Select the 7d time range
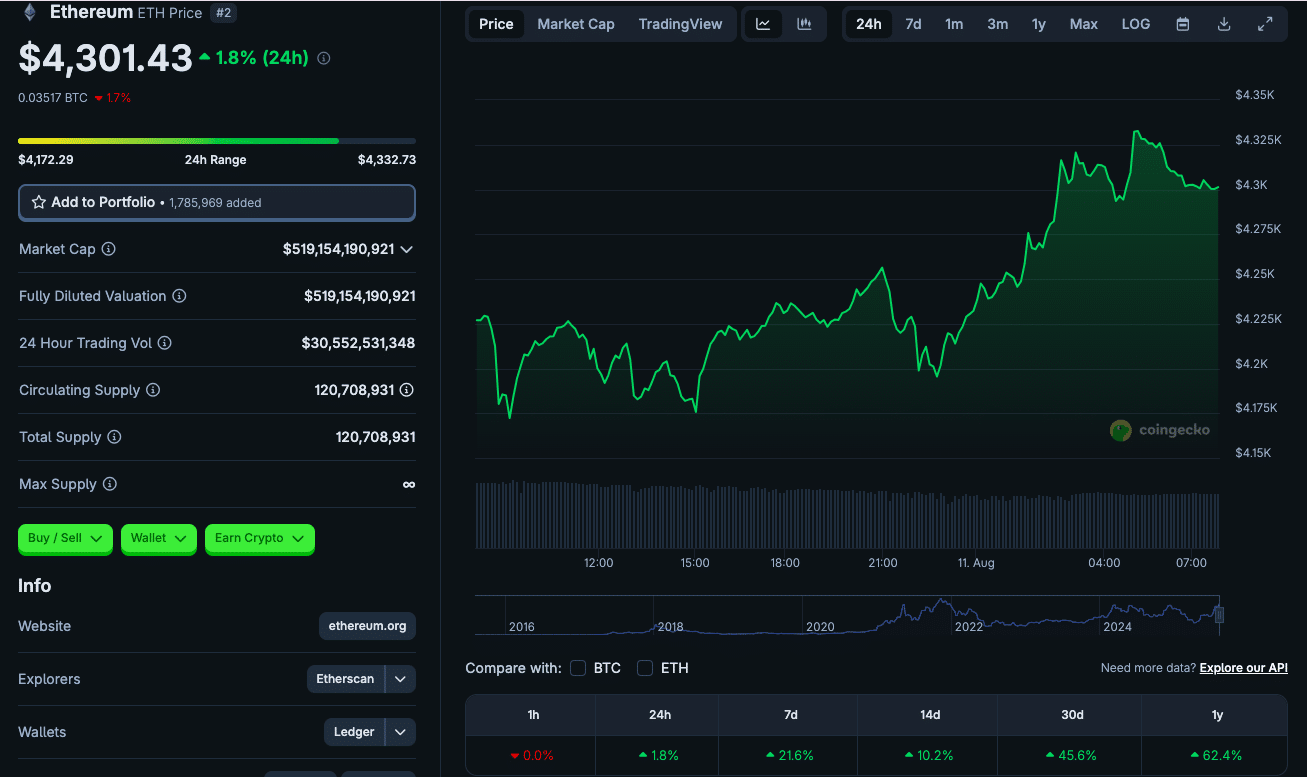This screenshot has width=1307, height=777. [913, 24]
